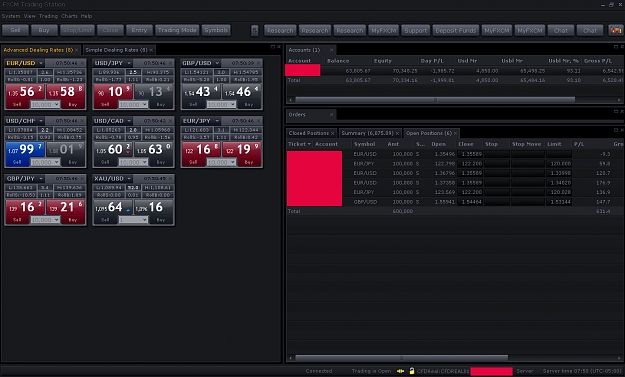Select the GBP/USD open position row
The image size is (625, 377).
click(455, 202)
